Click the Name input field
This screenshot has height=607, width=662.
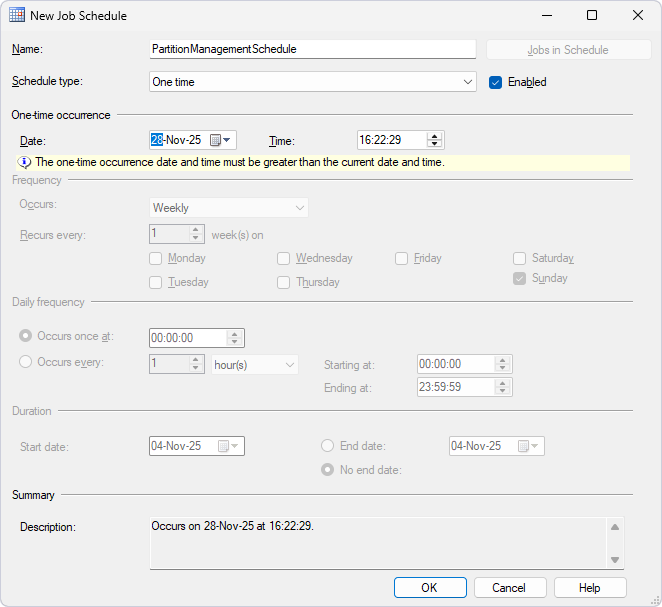312,49
